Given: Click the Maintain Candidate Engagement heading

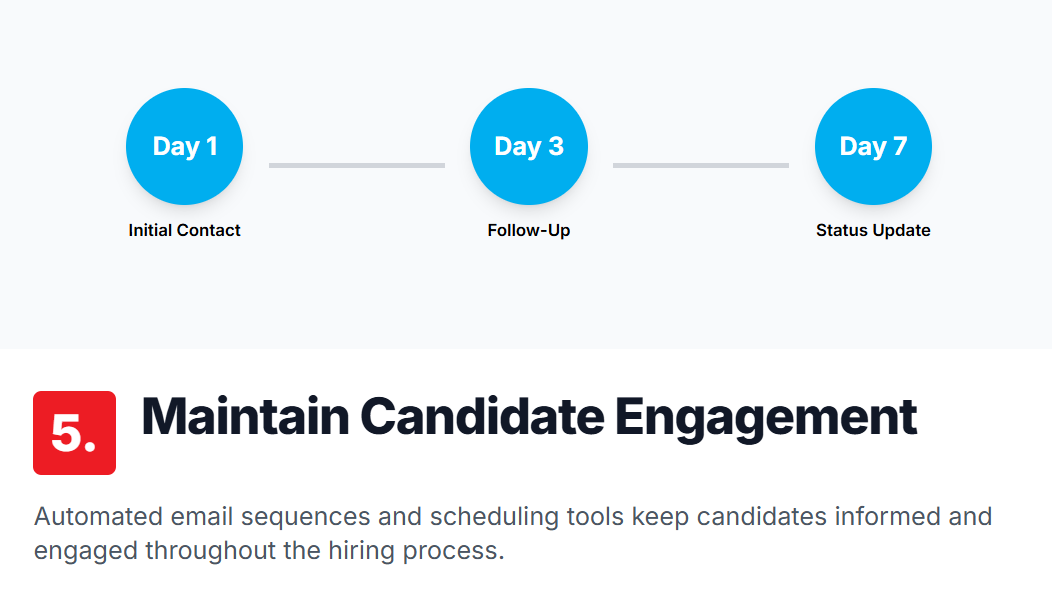Looking at the screenshot, I should point(529,417).
